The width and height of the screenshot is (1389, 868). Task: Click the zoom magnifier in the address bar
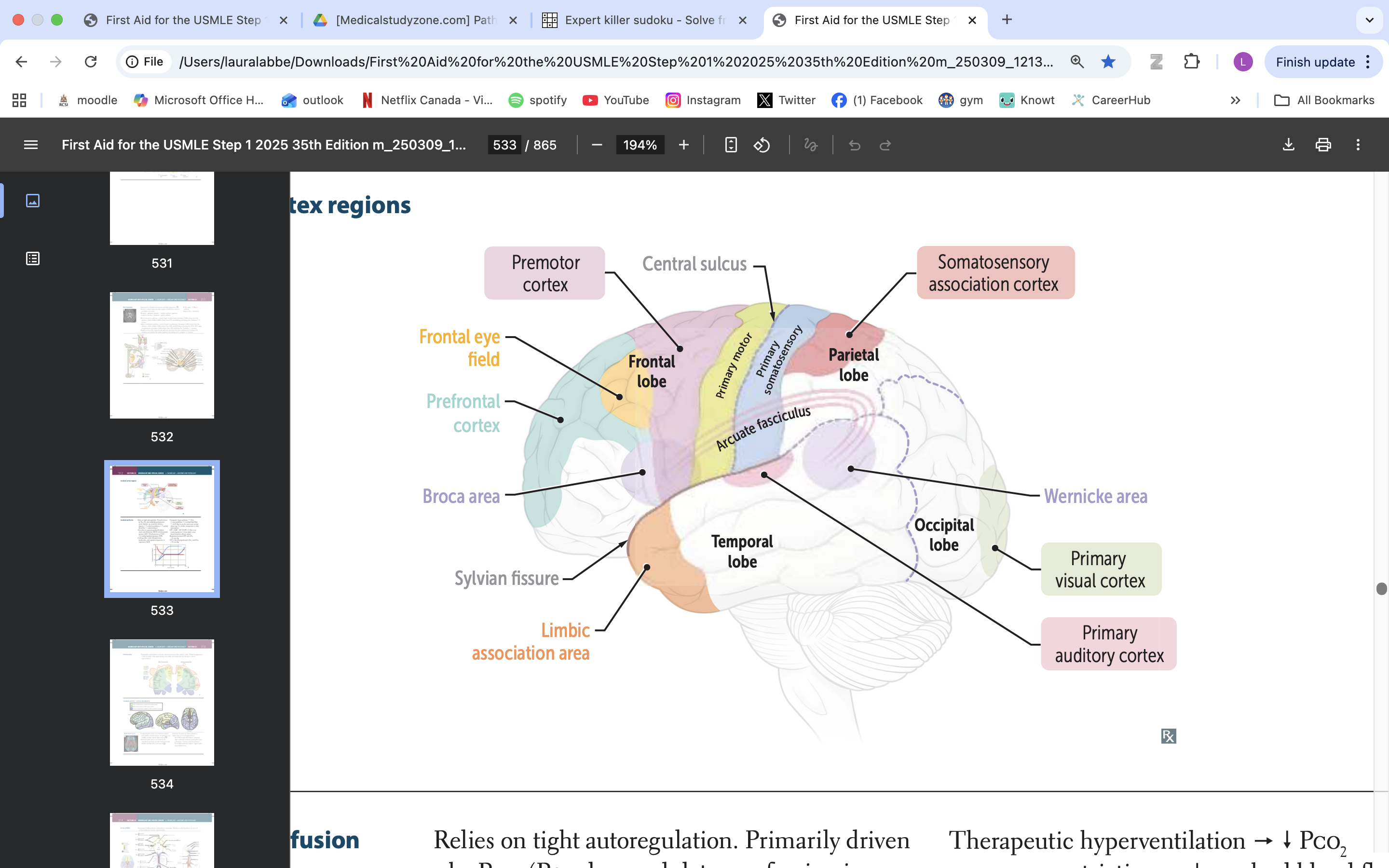pyautogui.click(x=1077, y=61)
